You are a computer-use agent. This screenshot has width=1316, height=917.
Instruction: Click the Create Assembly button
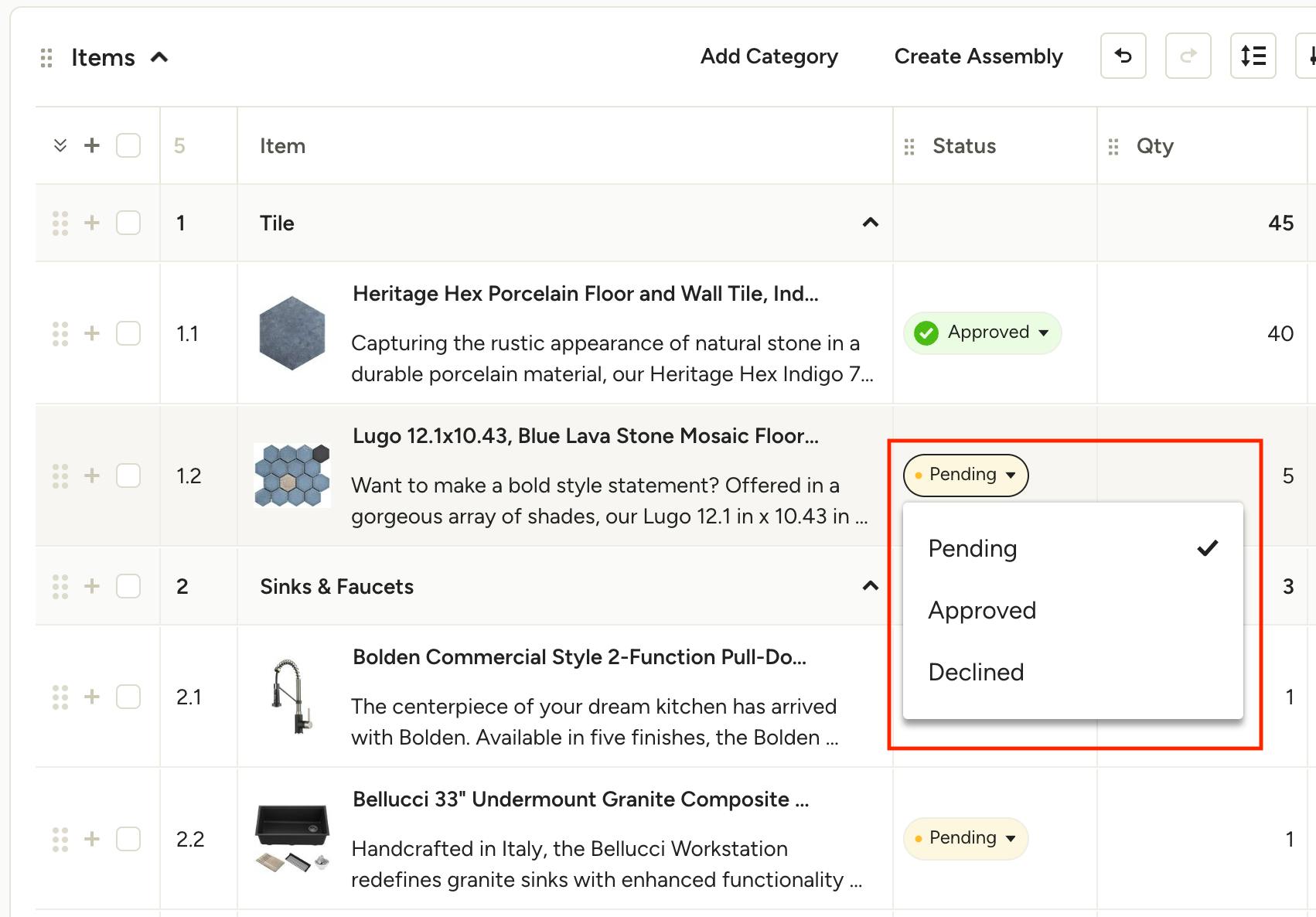978,56
